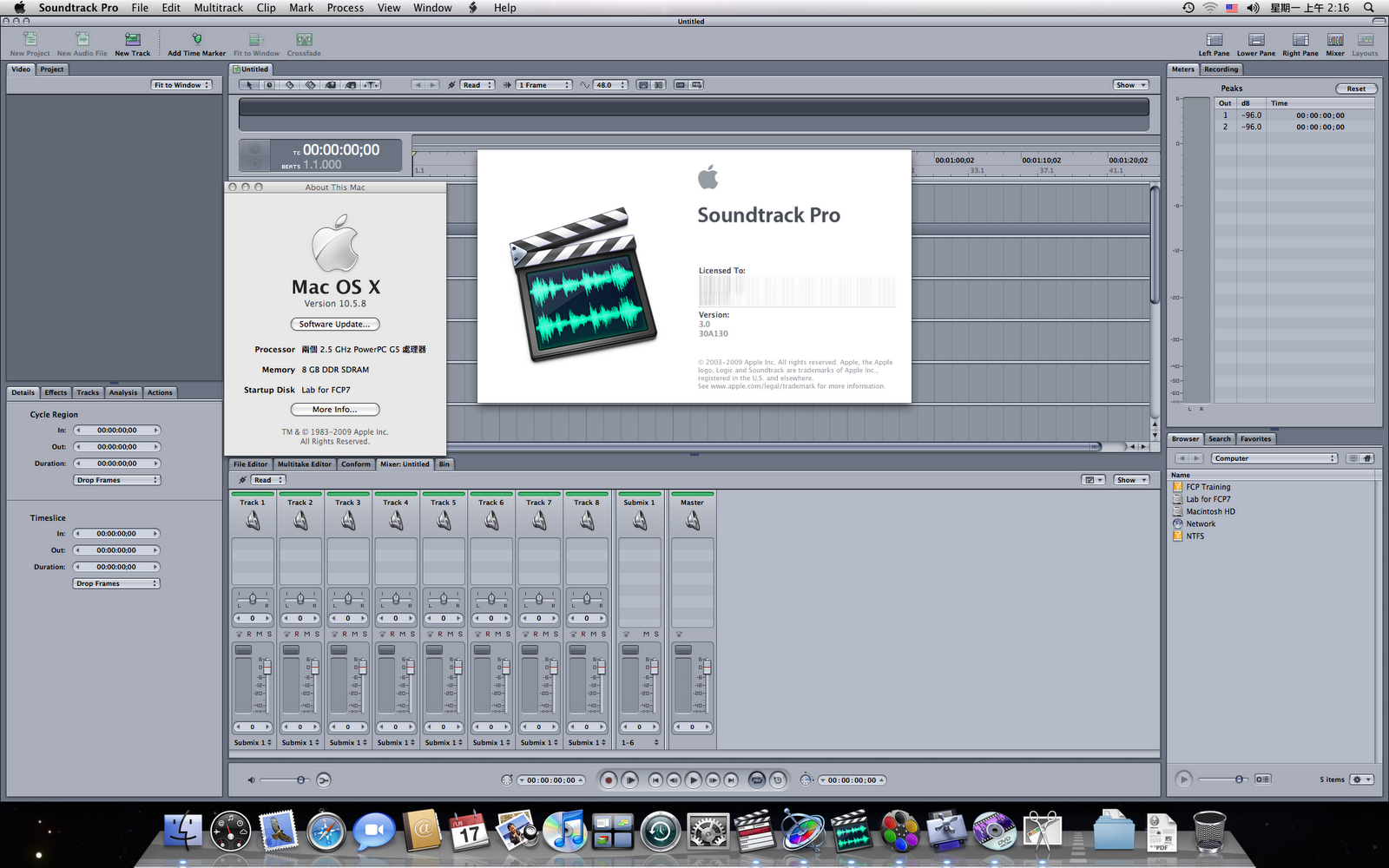Open the Process menu
Screen dimensions: 1389x868
(x=346, y=8)
